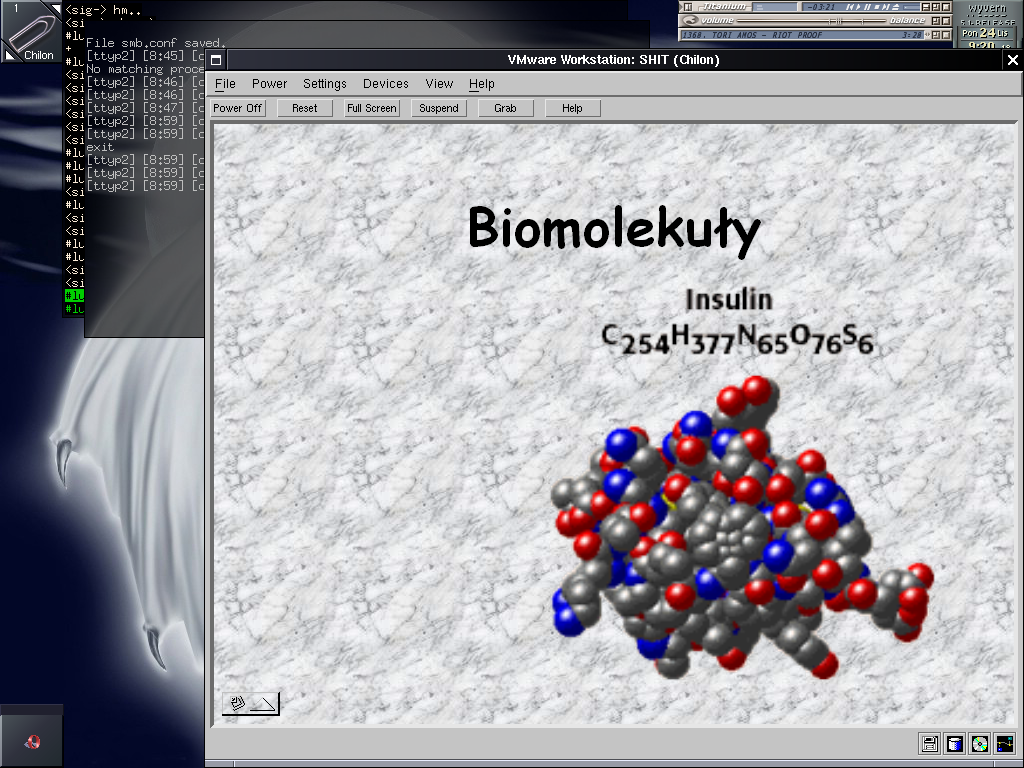Expand the View menu

pos(439,84)
